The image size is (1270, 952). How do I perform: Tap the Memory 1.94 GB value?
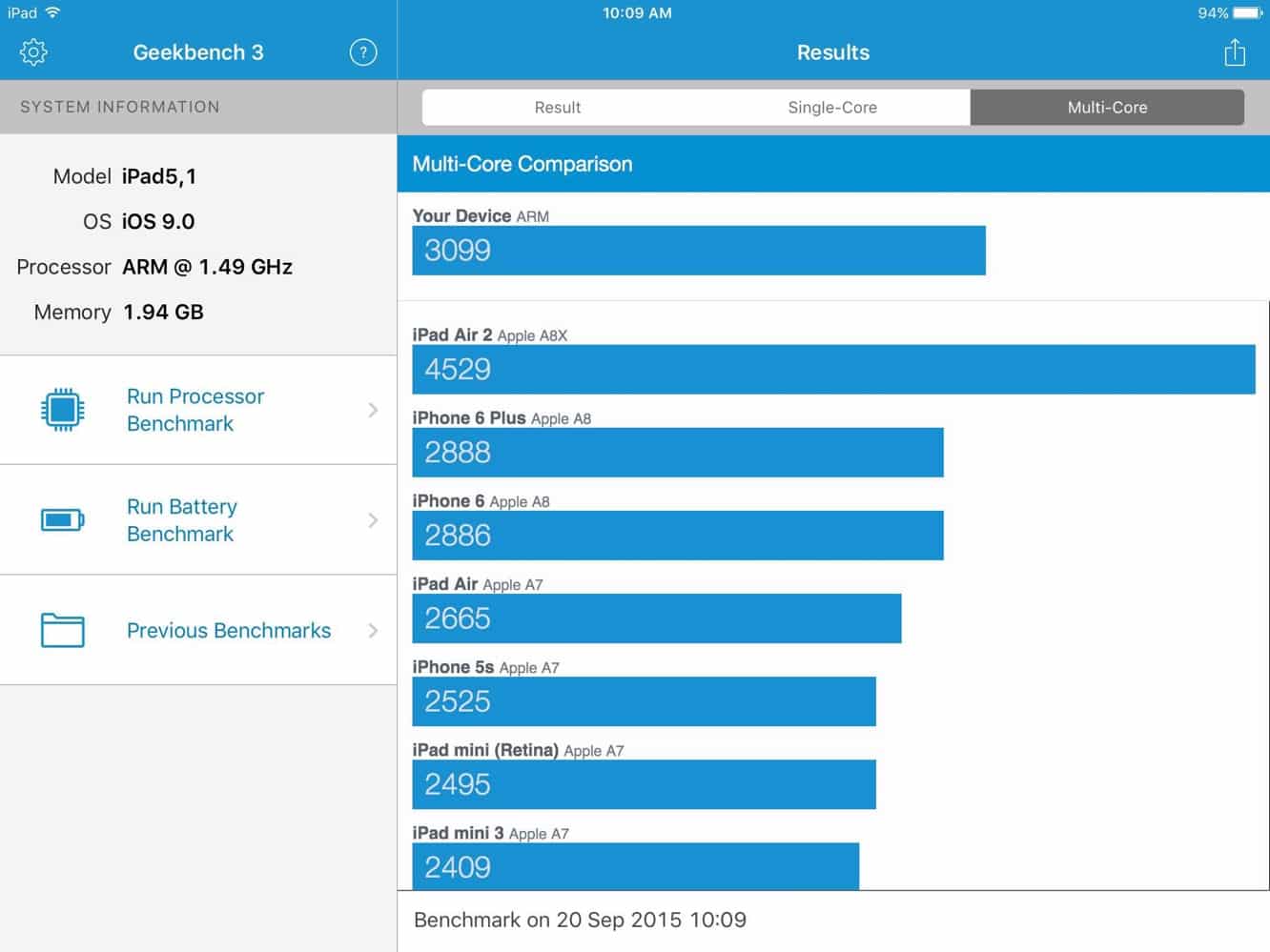tap(163, 313)
